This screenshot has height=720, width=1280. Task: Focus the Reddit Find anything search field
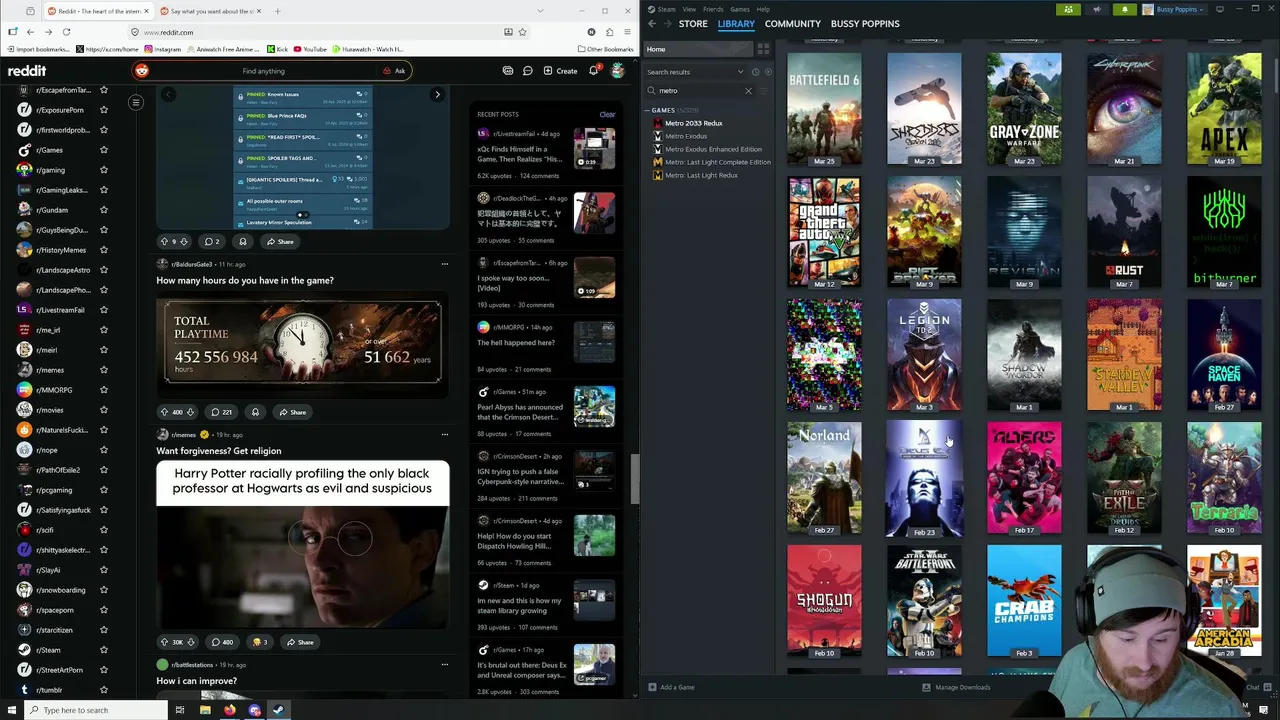pyautogui.click(x=264, y=71)
